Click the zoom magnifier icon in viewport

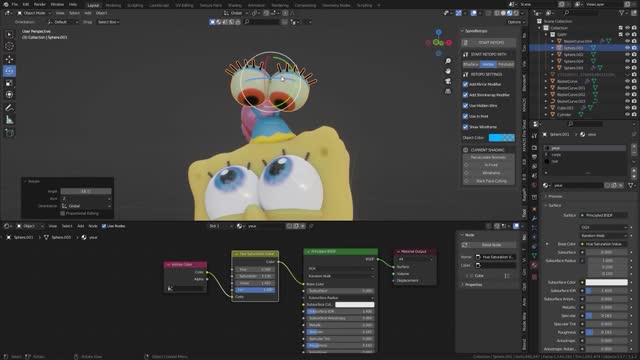click(448, 61)
